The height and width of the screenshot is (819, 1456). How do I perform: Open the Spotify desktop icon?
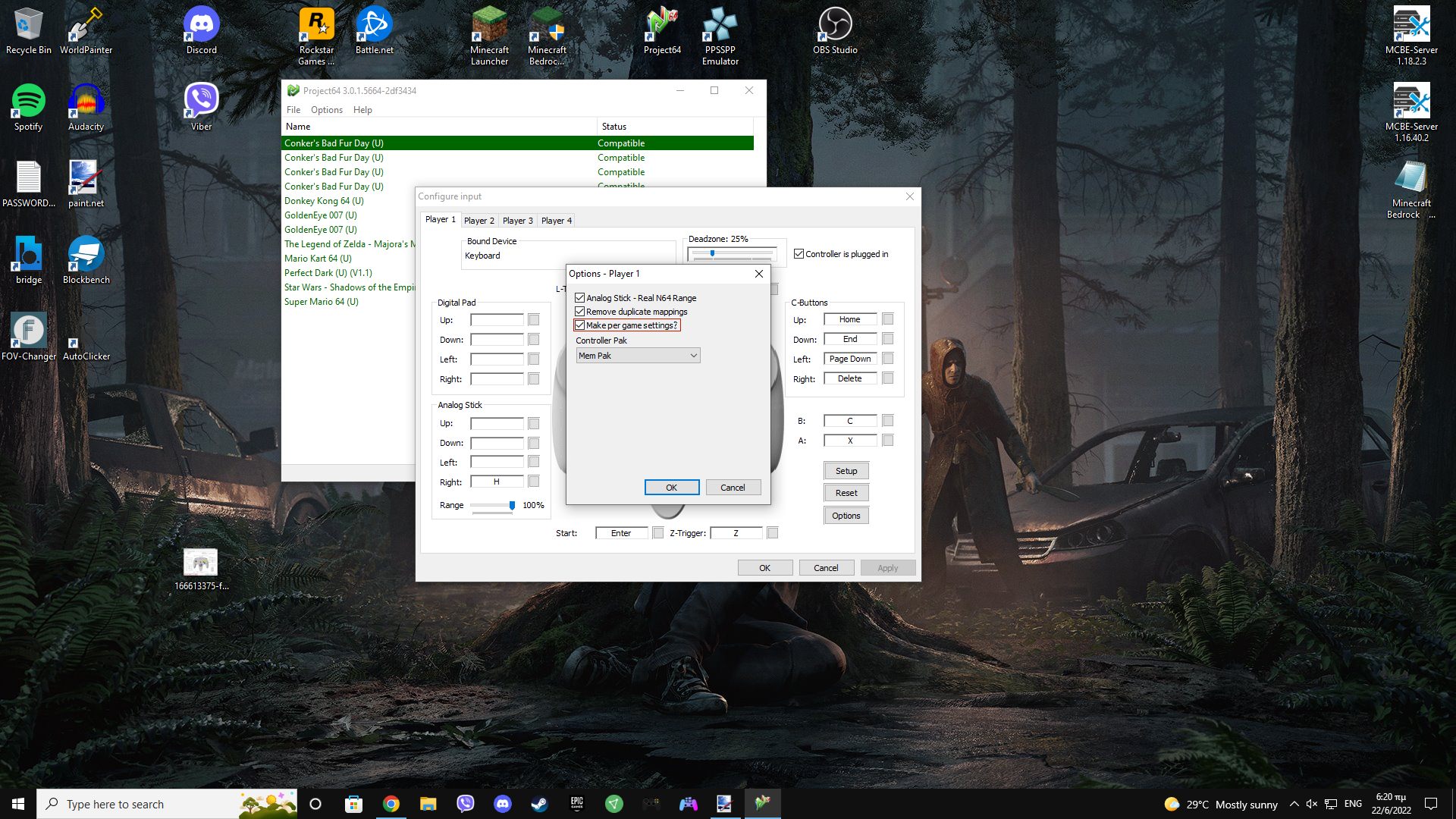click(28, 108)
